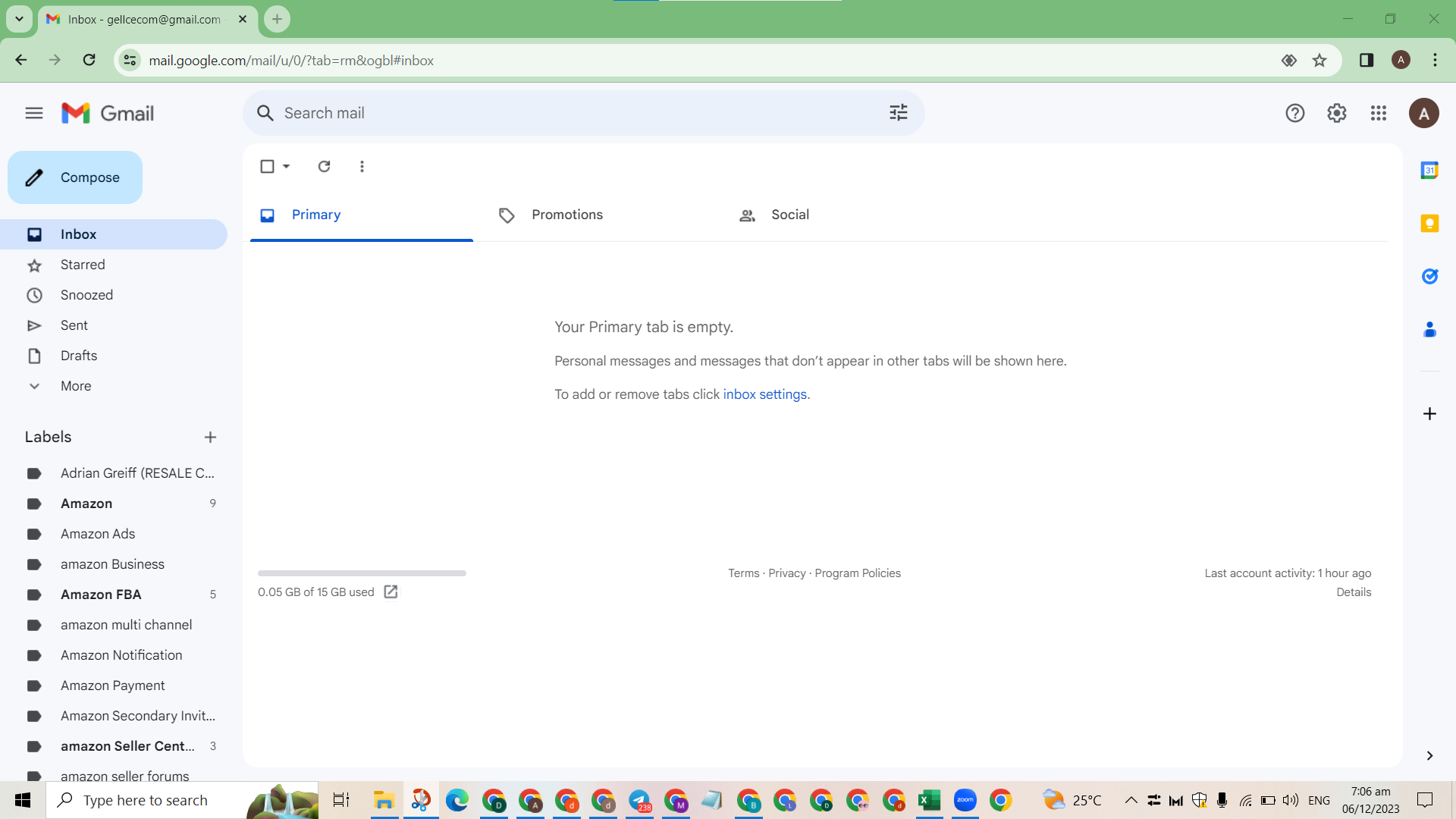Open the Amazon Notification label
The width and height of the screenshot is (1456, 819).
[114, 655]
